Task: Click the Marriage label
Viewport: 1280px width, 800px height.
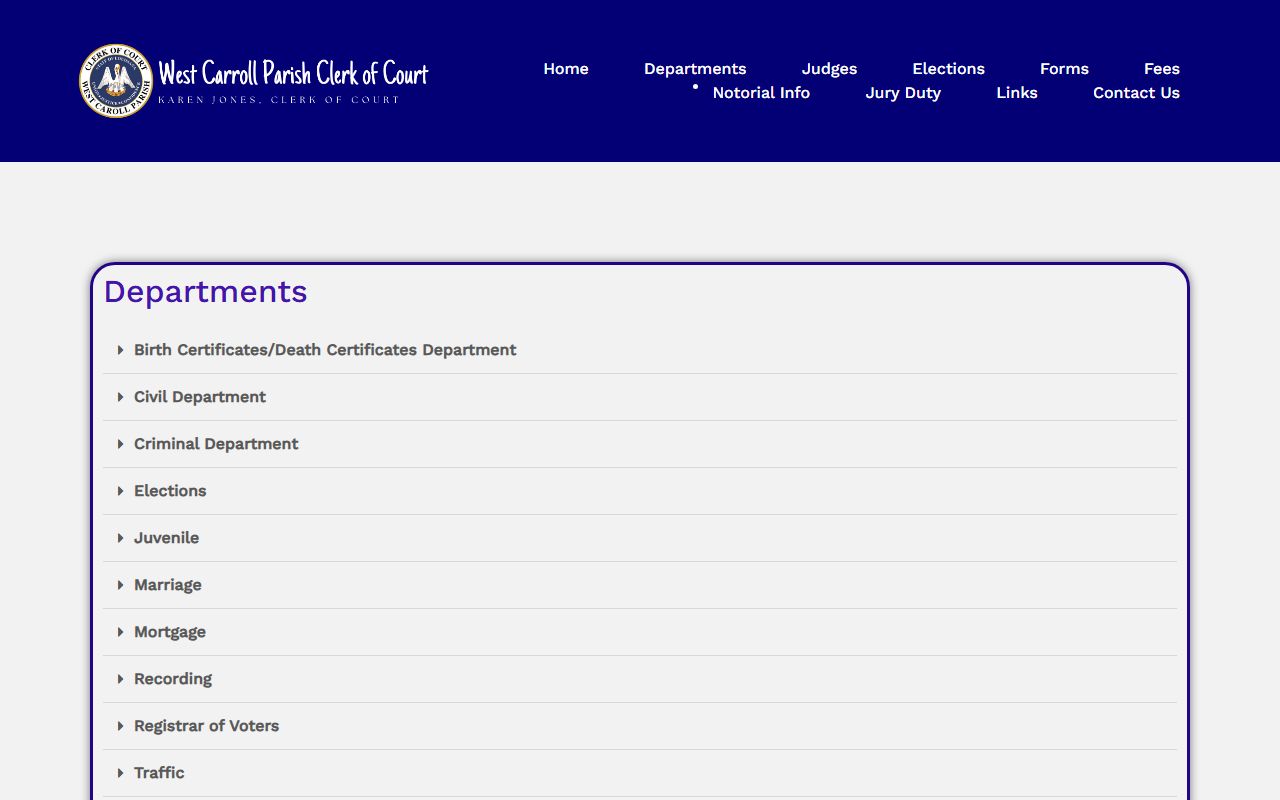Action: (168, 585)
